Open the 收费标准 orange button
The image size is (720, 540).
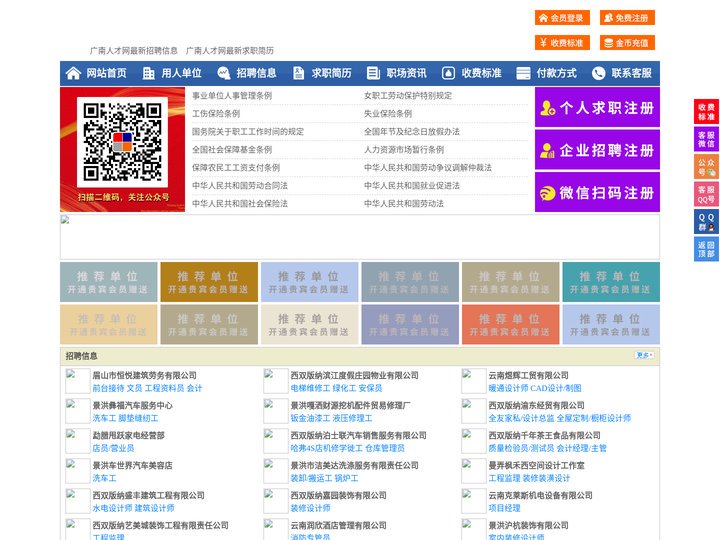point(562,43)
